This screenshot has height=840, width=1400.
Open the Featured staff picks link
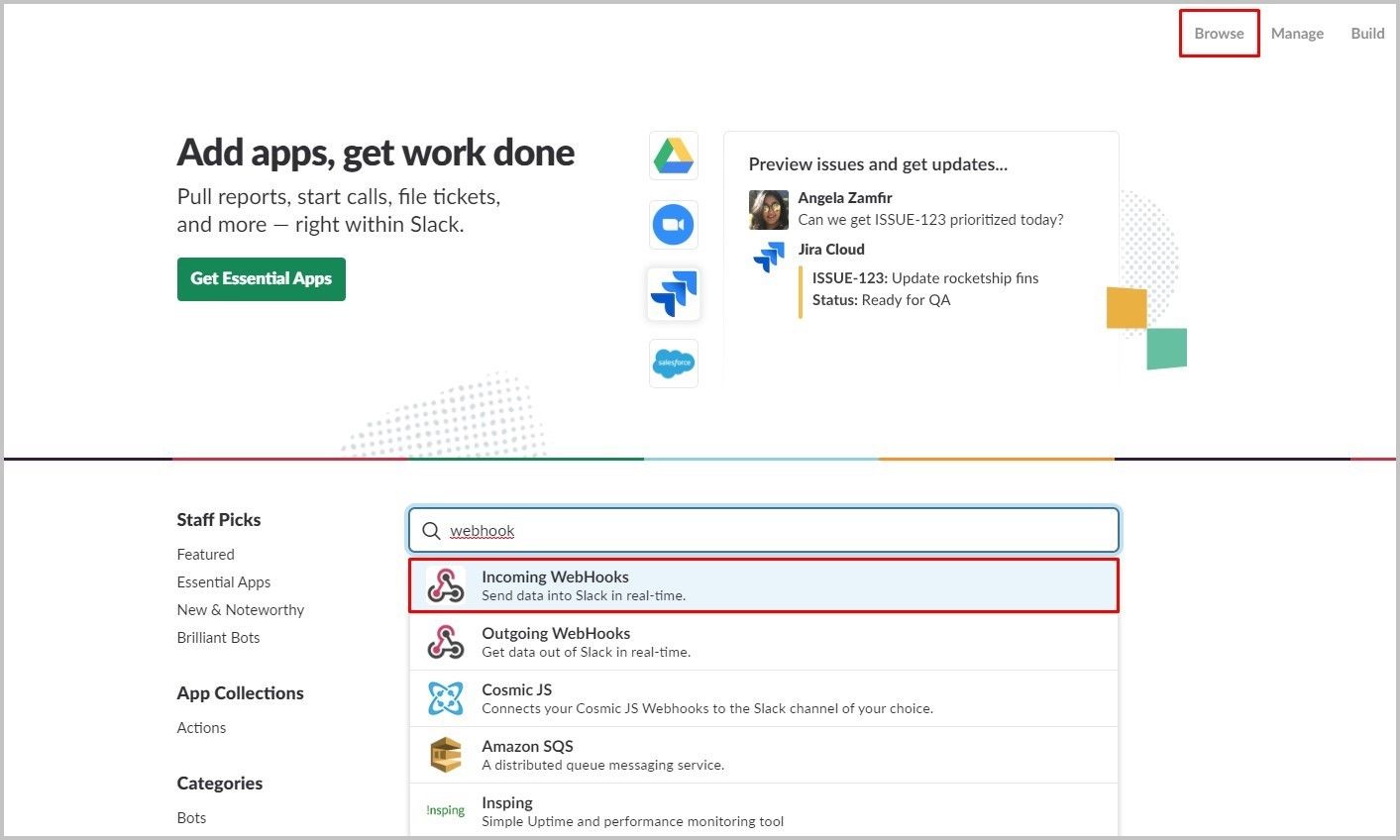pyautogui.click(x=206, y=555)
